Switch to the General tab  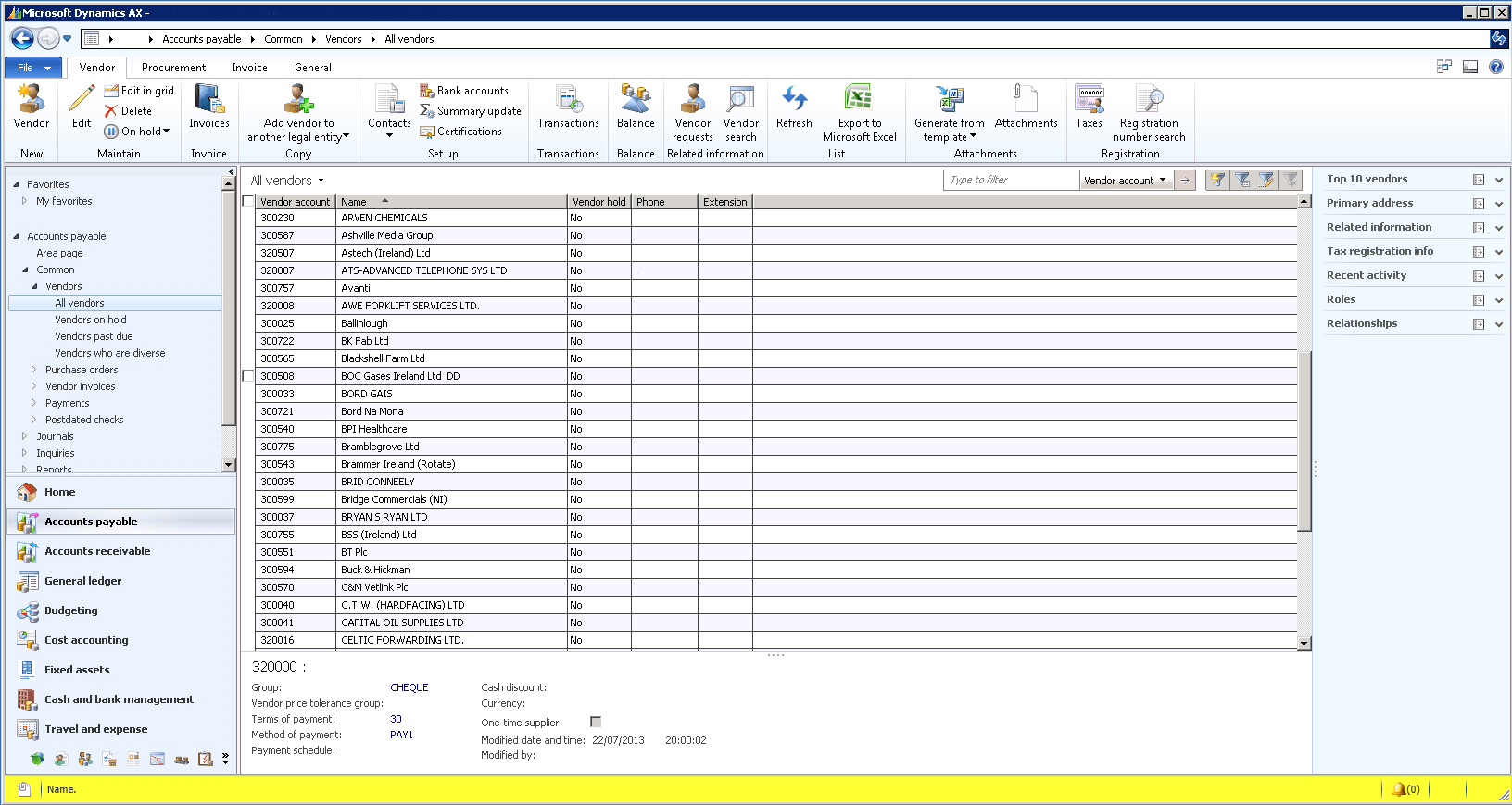pos(313,68)
